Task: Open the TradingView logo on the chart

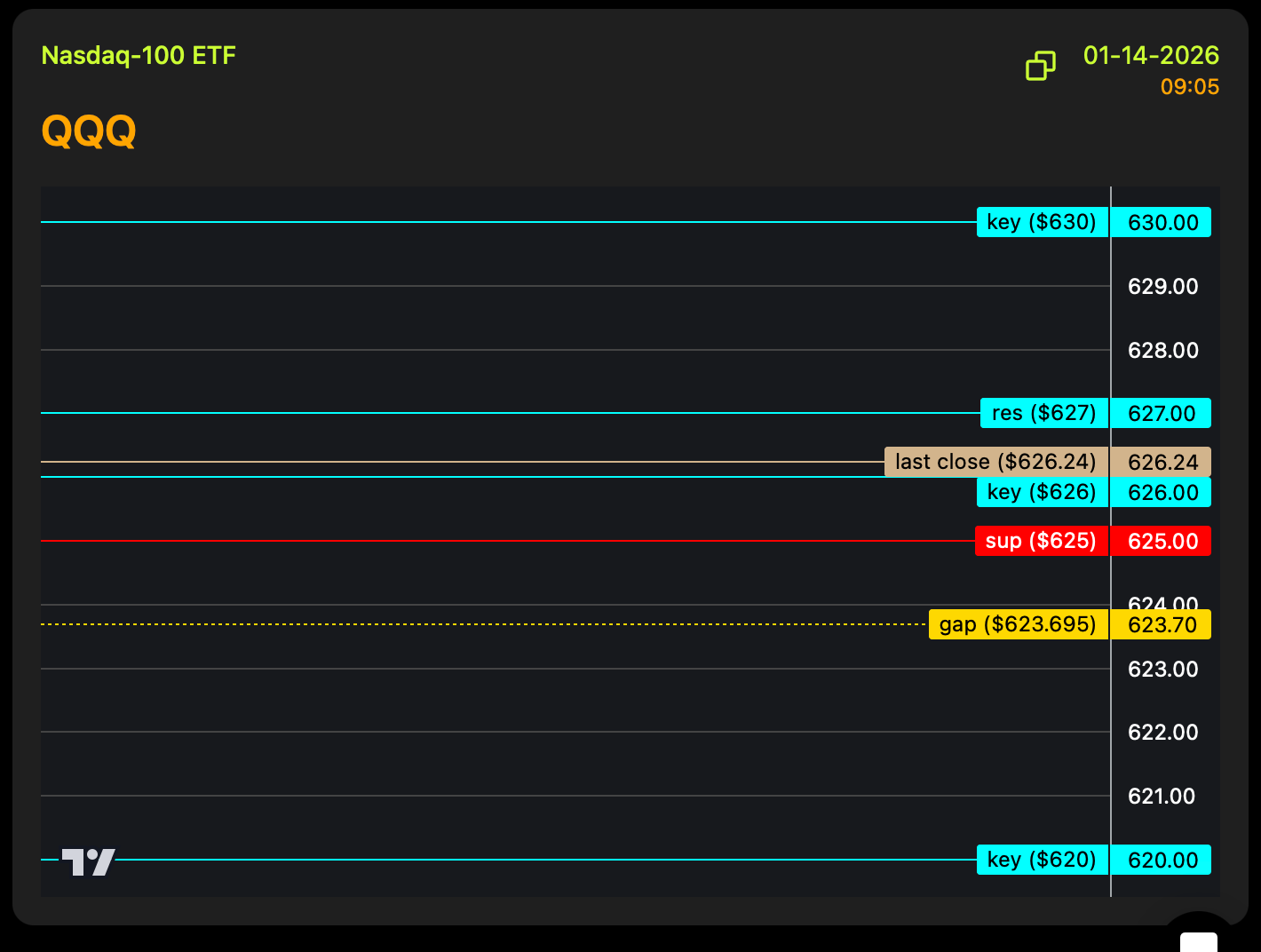Action: coord(88,861)
